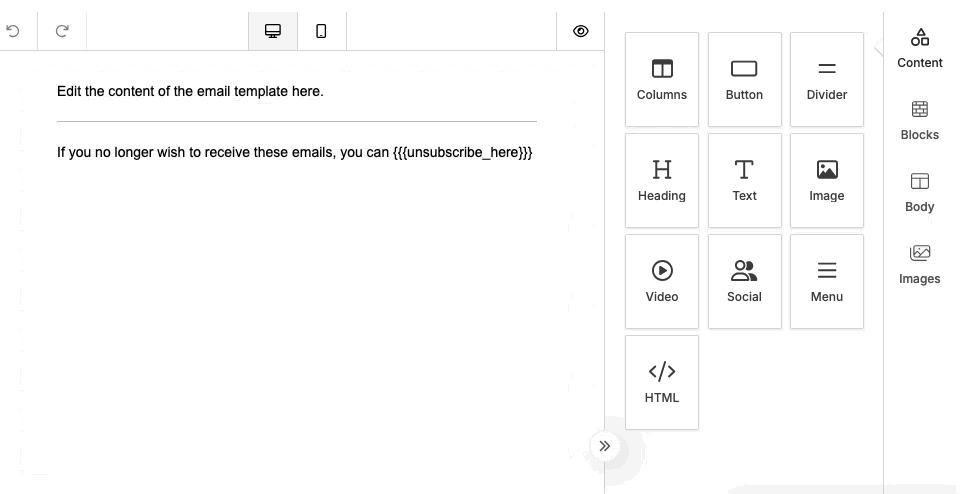Viewport: 980px width, 494px height.
Task: Open the Body tab
Action: point(920,192)
